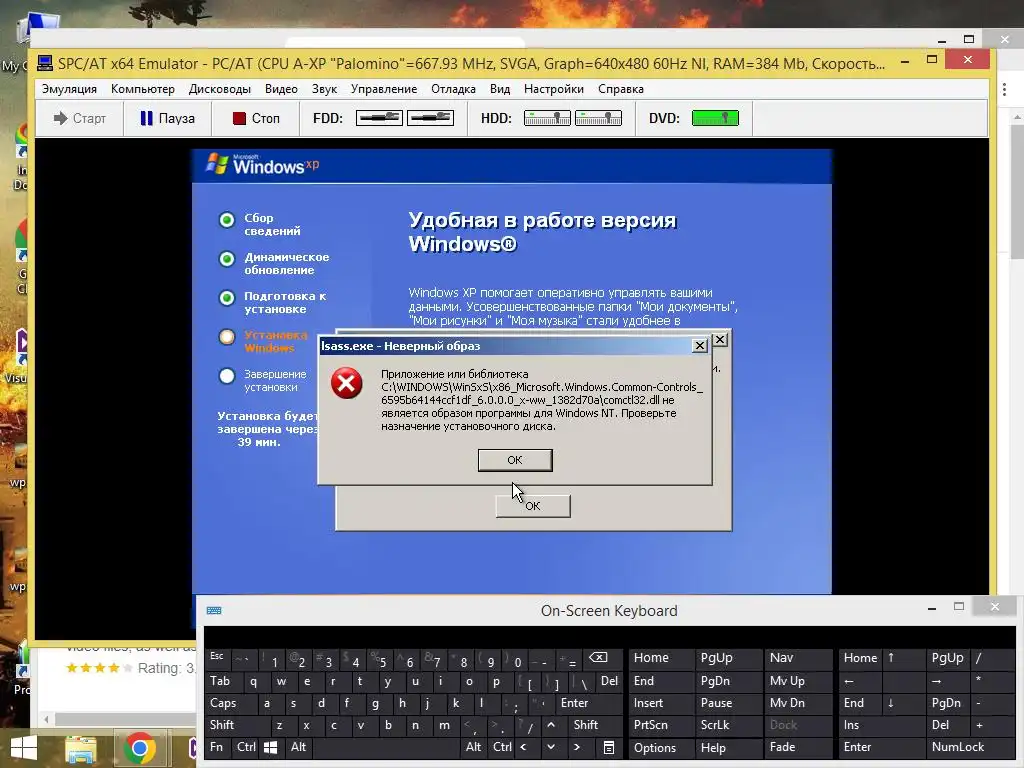1024x768 pixels.
Task: Open the Управление menu
Action: click(x=384, y=89)
